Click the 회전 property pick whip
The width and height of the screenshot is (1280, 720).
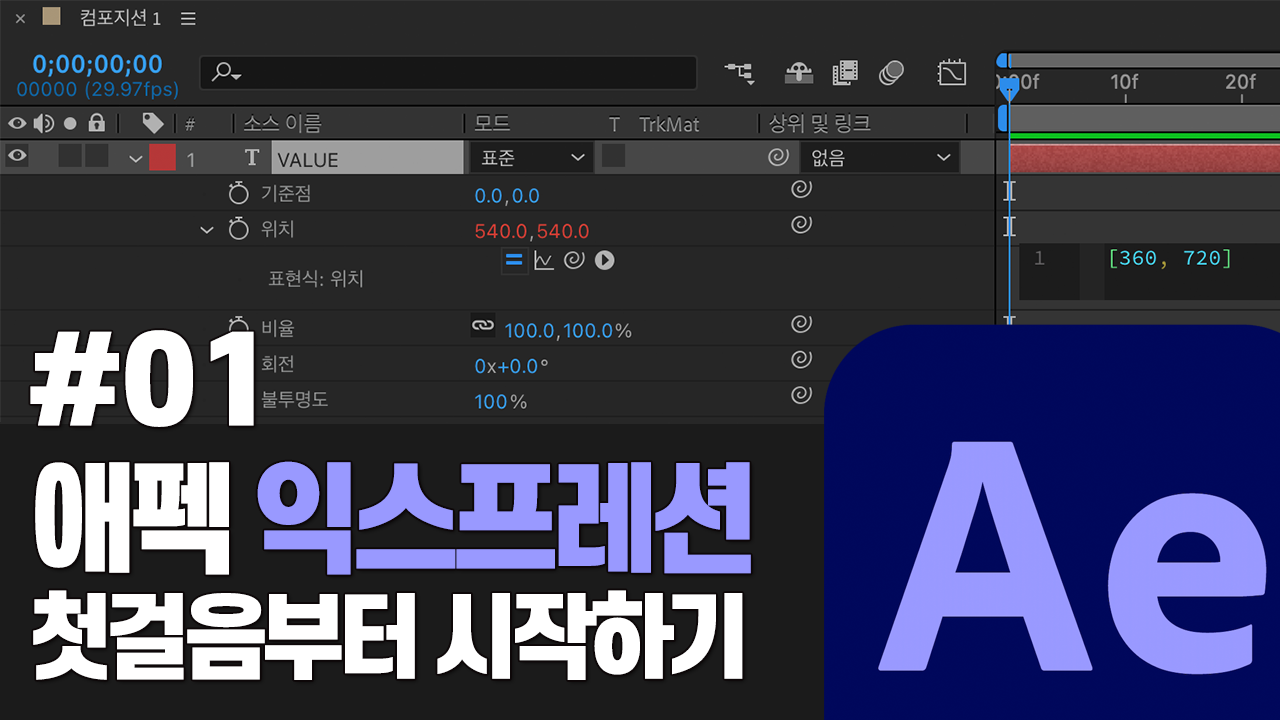coord(801,359)
